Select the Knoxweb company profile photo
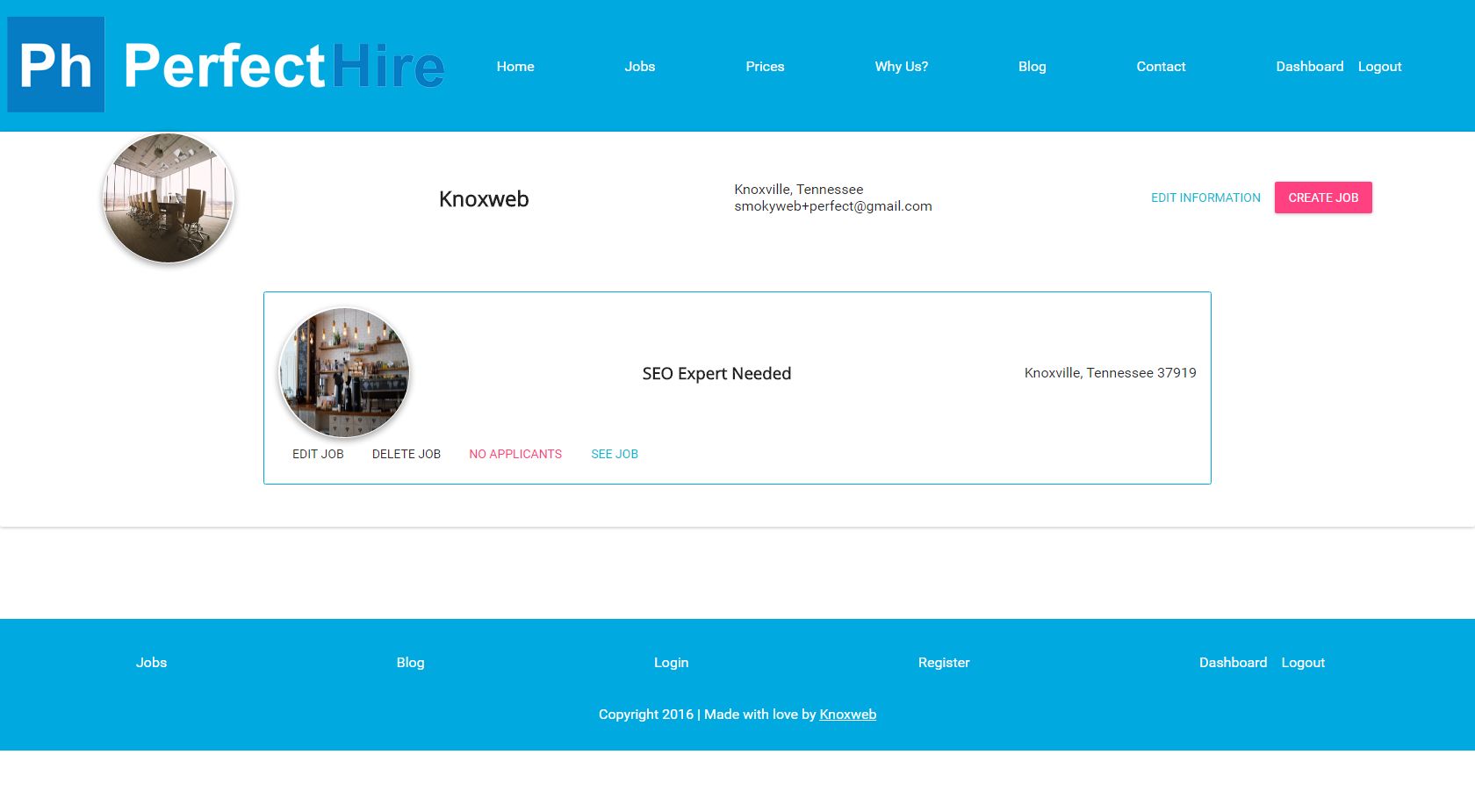Screen dimensions: 1475x812 point(169,198)
